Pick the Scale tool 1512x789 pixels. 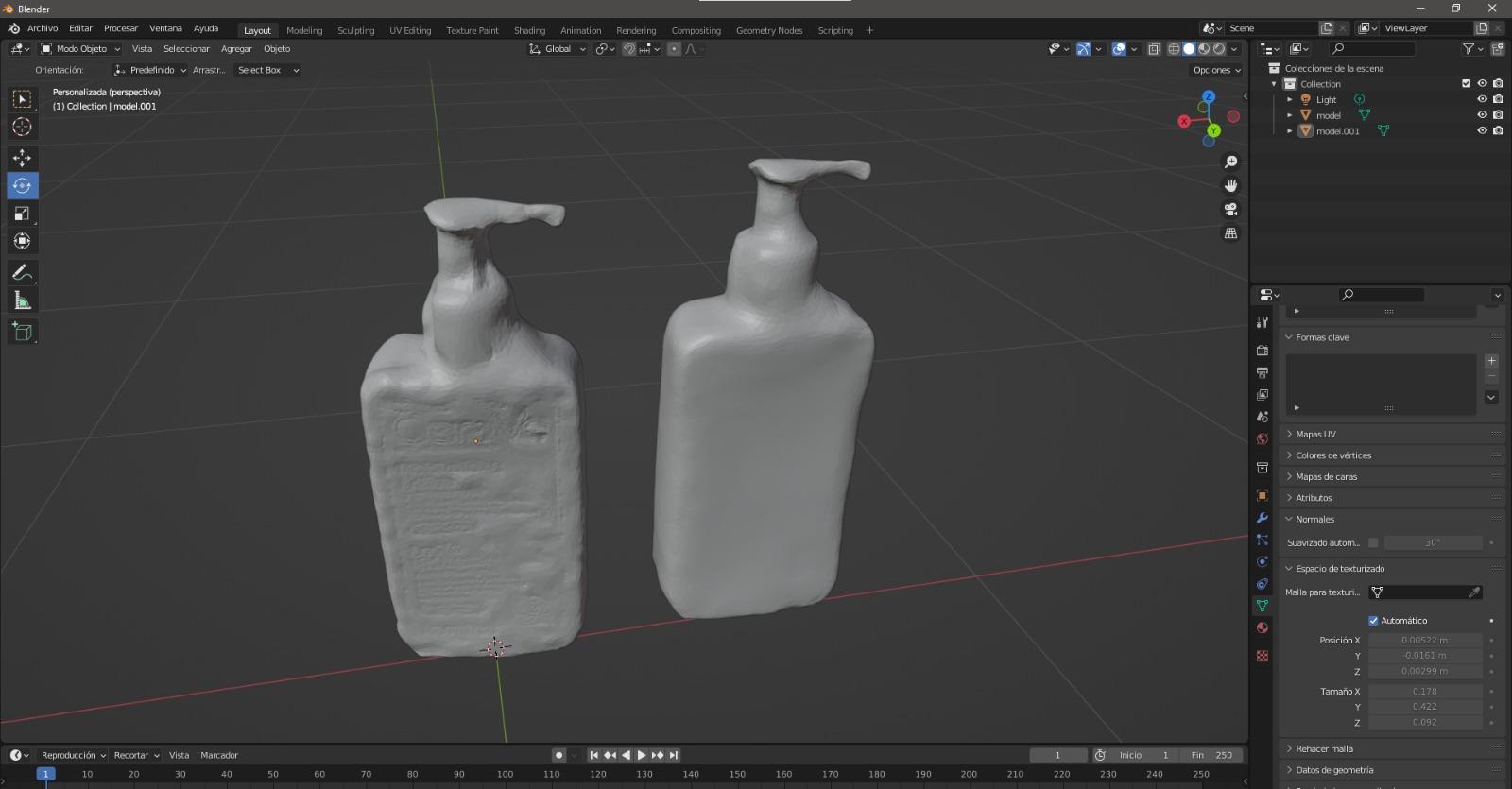pyautogui.click(x=22, y=214)
